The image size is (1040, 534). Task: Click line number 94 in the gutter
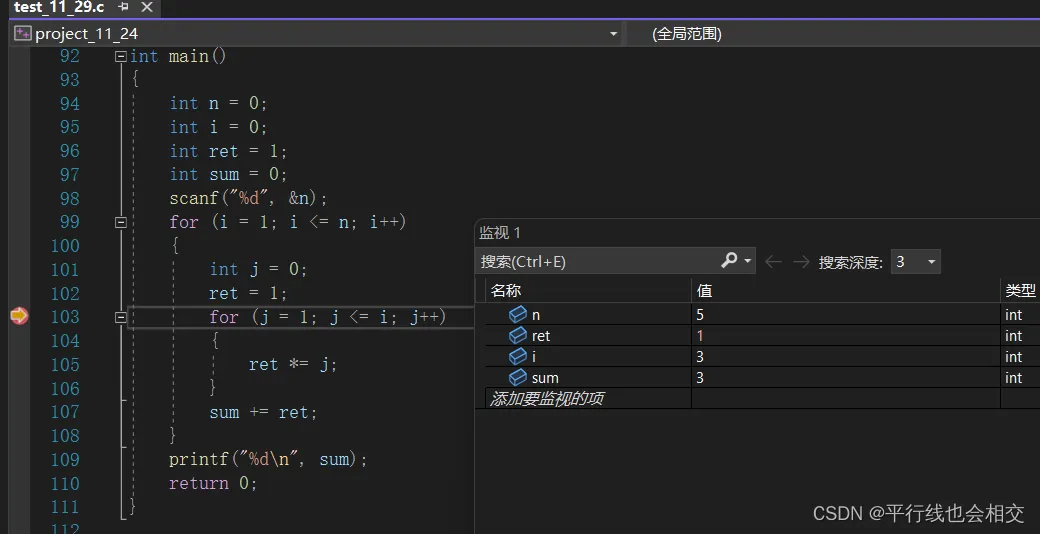click(x=70, y=103)
